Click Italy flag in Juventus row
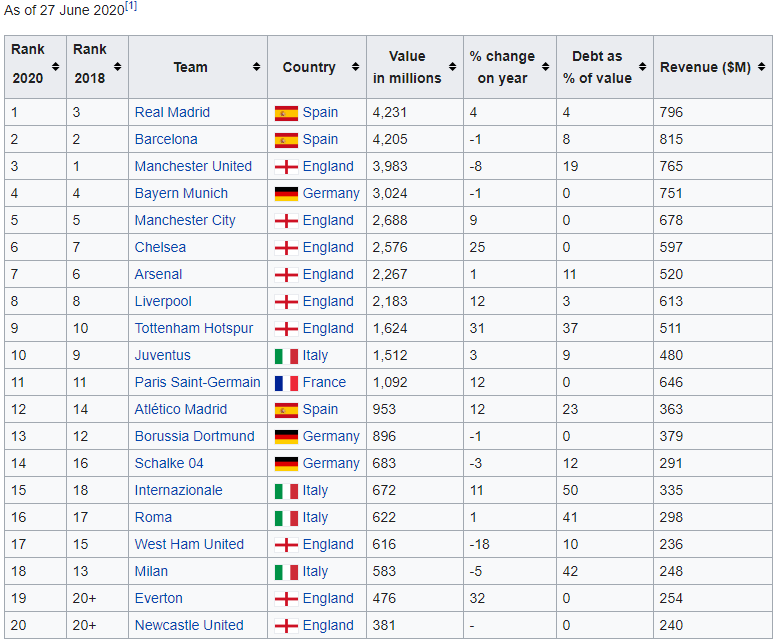 coord(286,356)
